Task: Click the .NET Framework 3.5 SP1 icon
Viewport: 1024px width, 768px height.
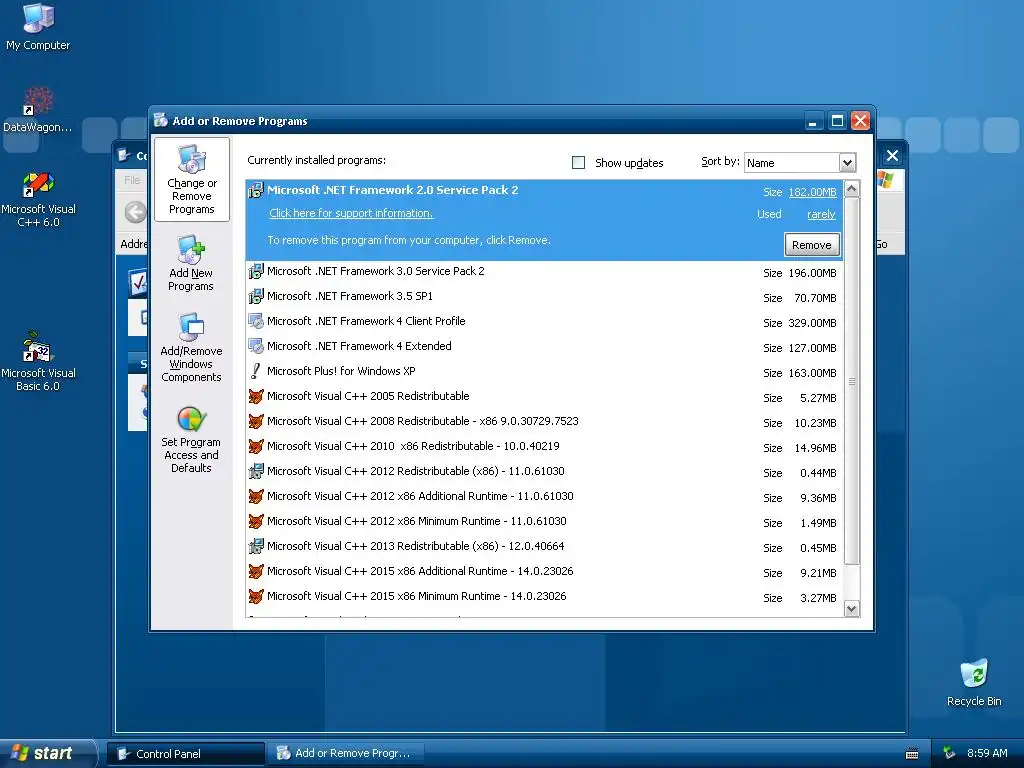Action: click(x=256, y=296)
